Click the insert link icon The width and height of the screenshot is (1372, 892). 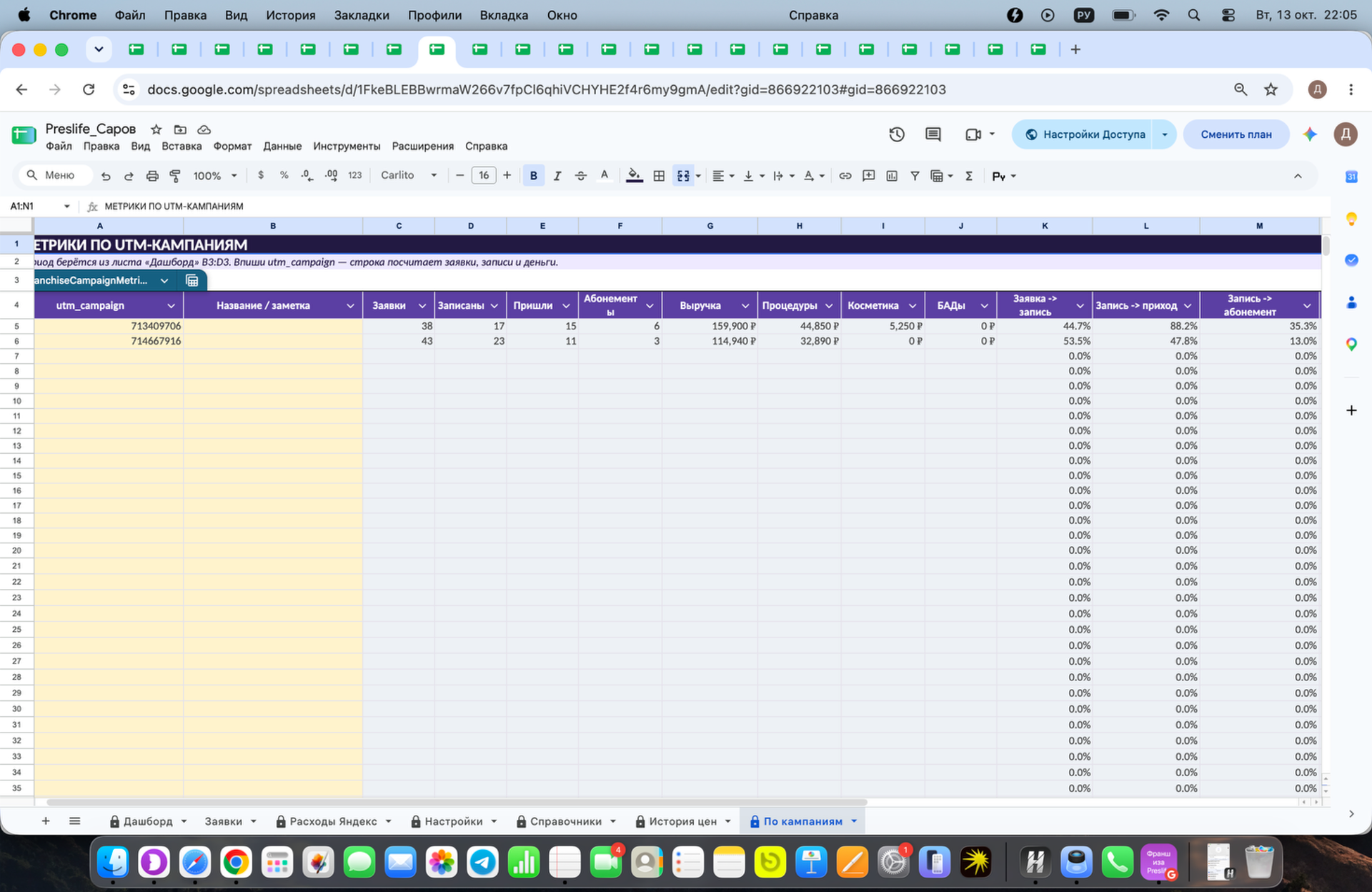click(845, 176)
